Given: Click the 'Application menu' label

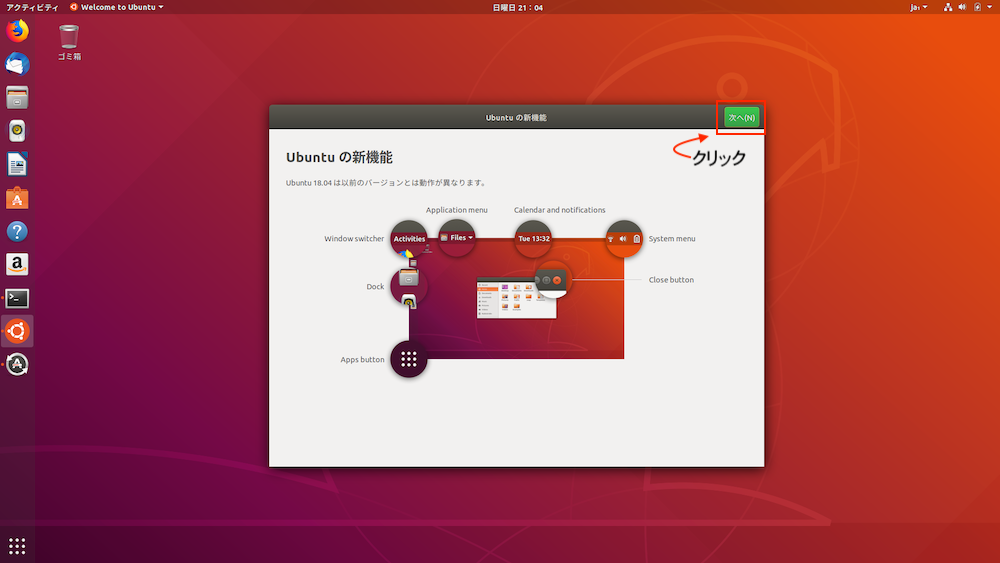Looking at the screenshot, I should click(x=457, y=210).
